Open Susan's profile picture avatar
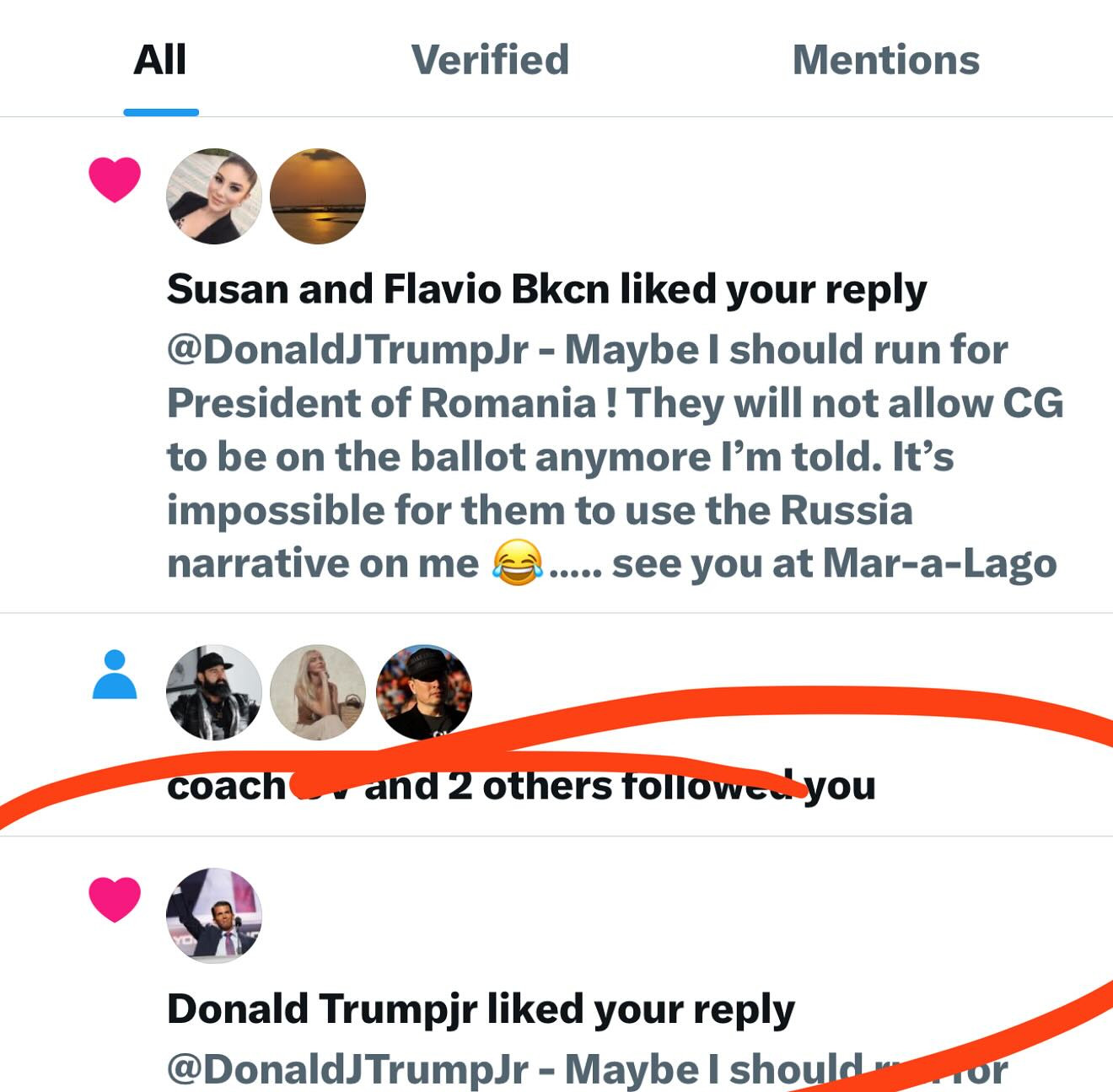Screen dimensions: 1113x1092 (x=214, y=196)
